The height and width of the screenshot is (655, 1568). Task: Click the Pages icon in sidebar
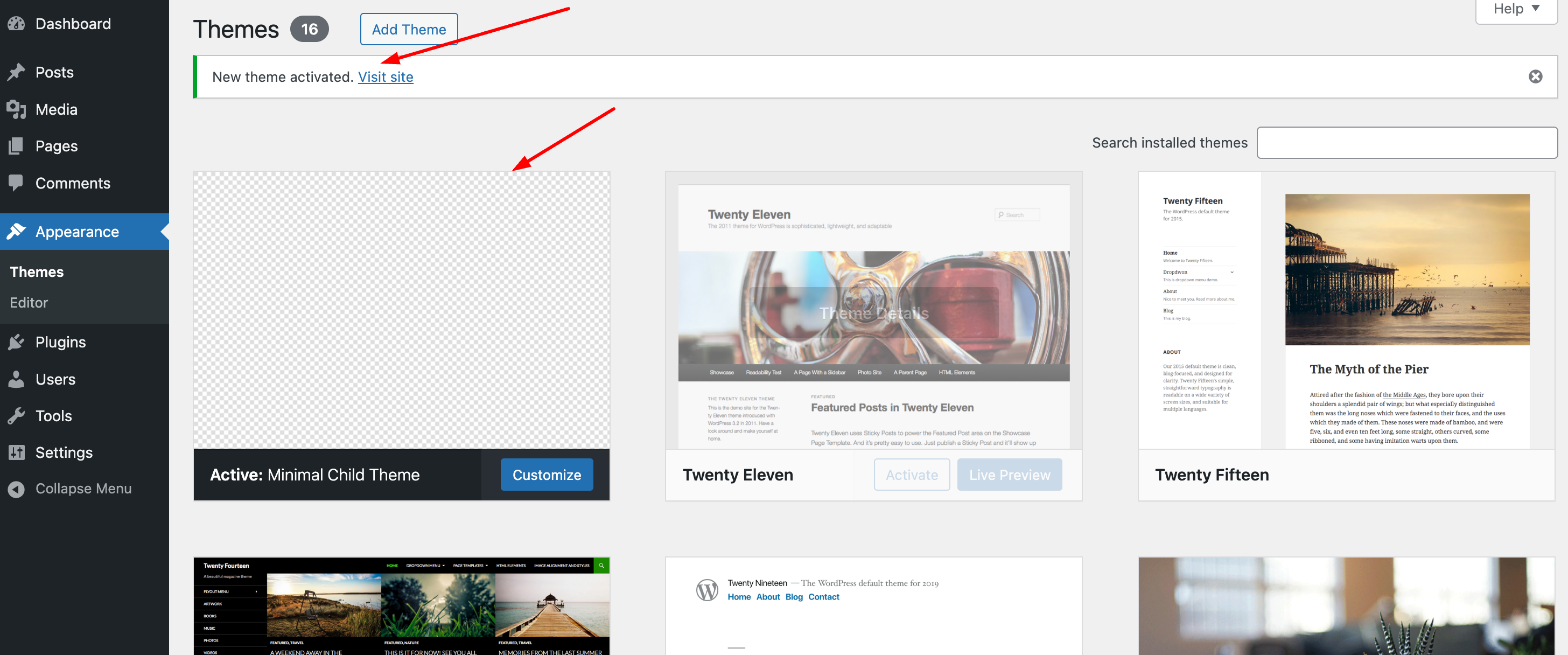pos(17,146)
